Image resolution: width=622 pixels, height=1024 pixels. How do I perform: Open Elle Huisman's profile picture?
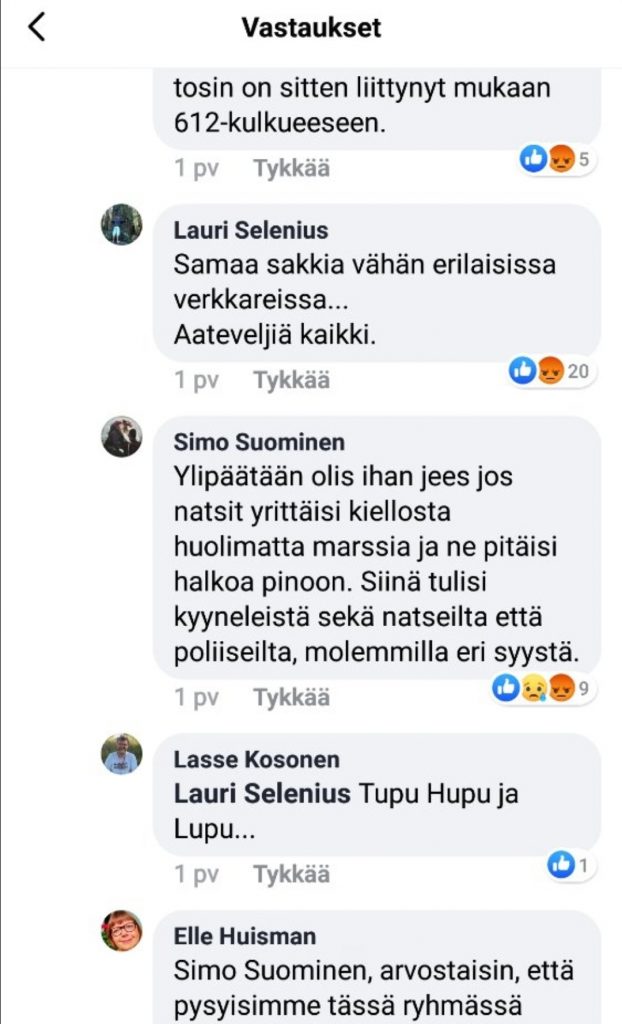point(122,930)
